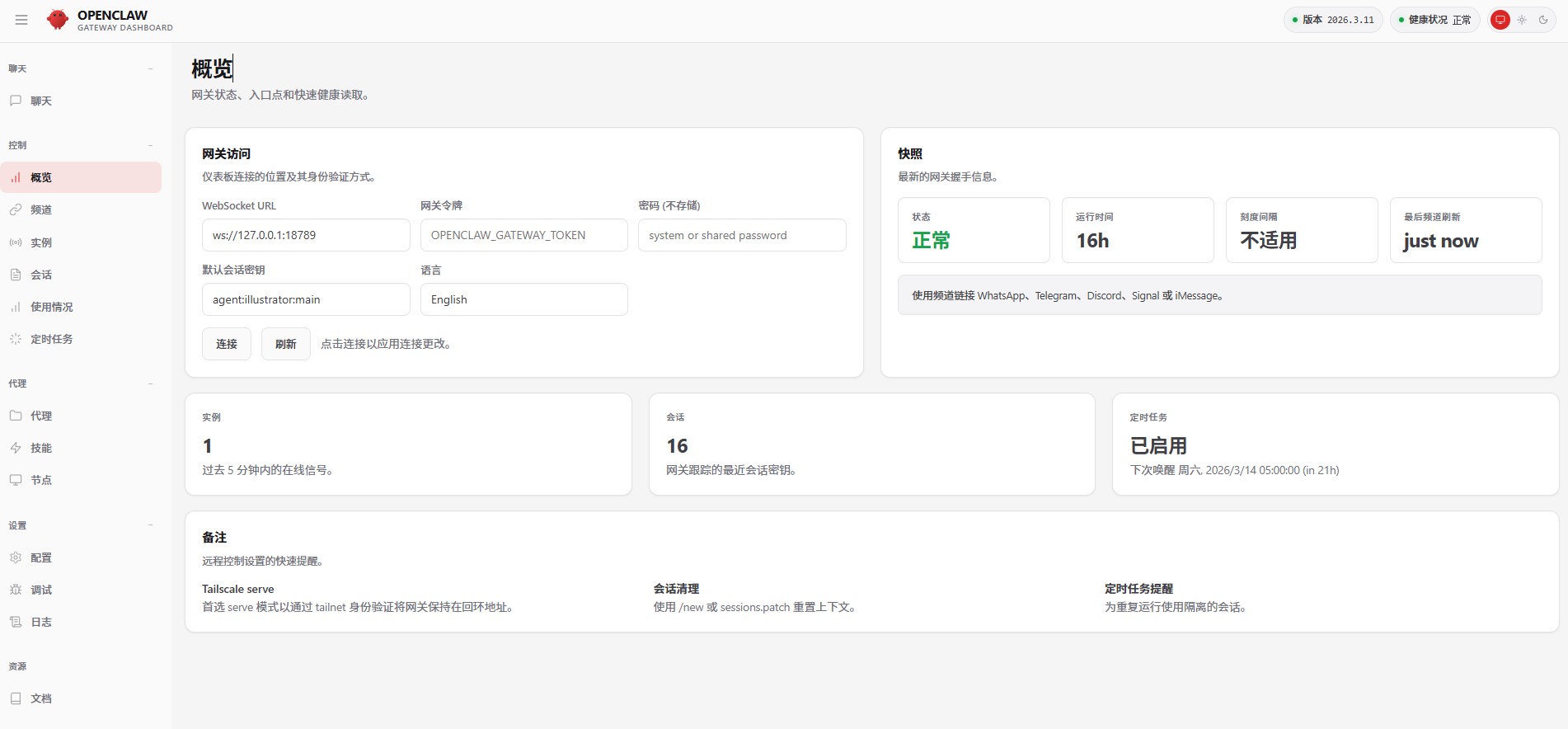Open 会话 via its document icon

tap(16, 275)
